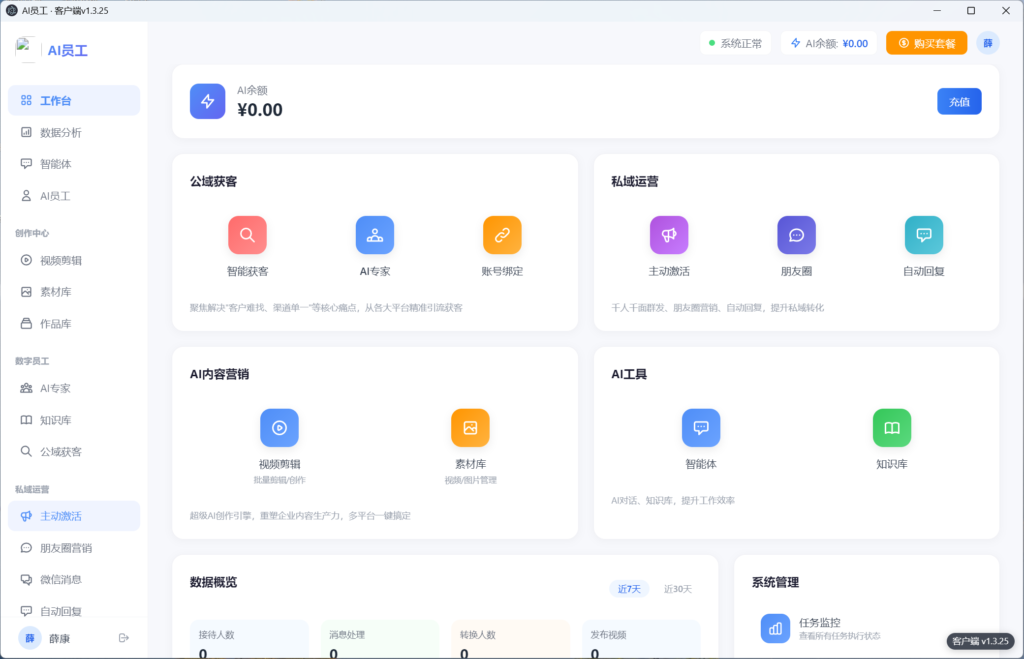Switch data overview to 近30天

pyautogui.click(x=677, y=589)
